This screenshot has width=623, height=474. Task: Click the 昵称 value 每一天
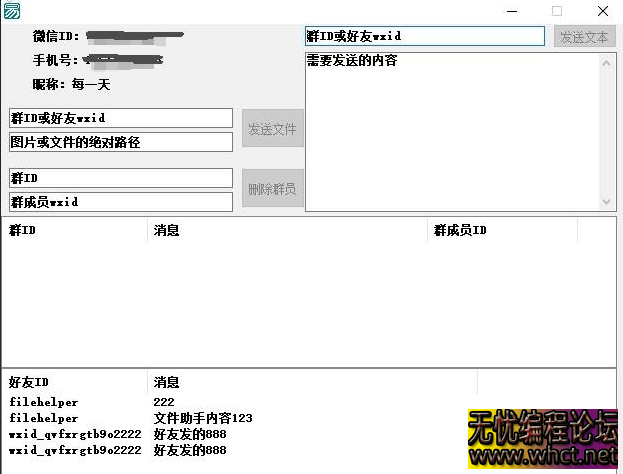(x=91, y=84)
